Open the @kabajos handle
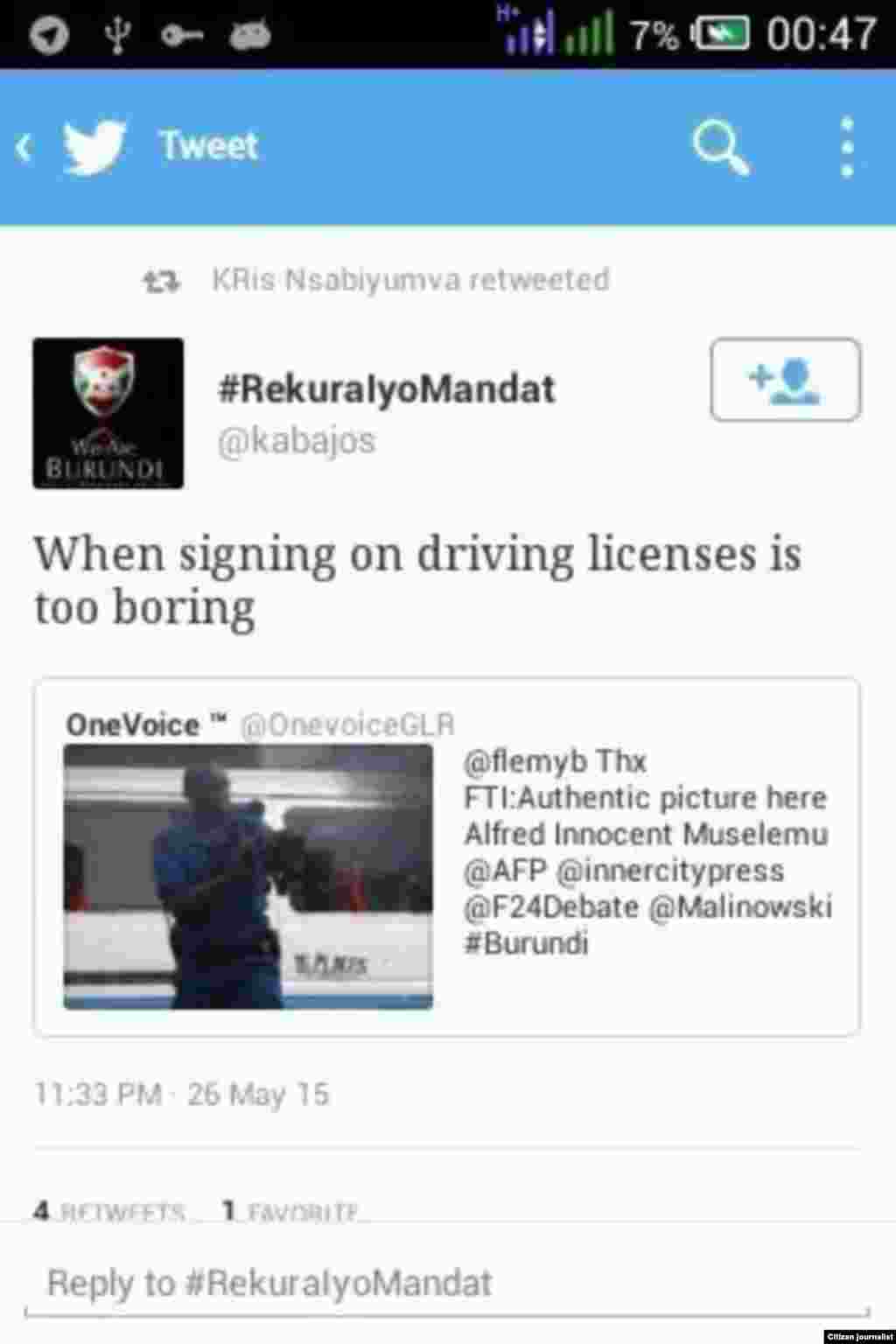Image resolution: width=896 pixels, height=1344 pixels. pos(296,440)
